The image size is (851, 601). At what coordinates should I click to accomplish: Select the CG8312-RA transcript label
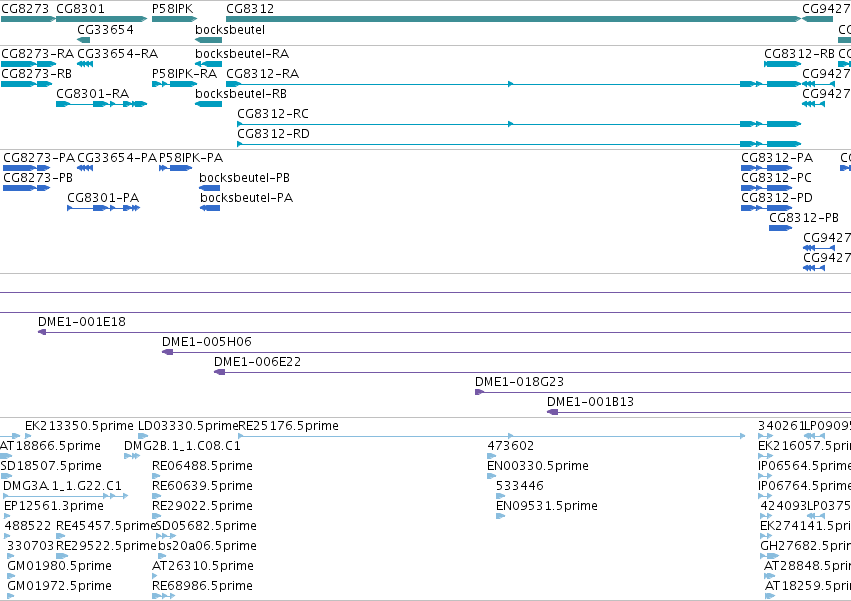pyautogui.click(x=263, y=74)
